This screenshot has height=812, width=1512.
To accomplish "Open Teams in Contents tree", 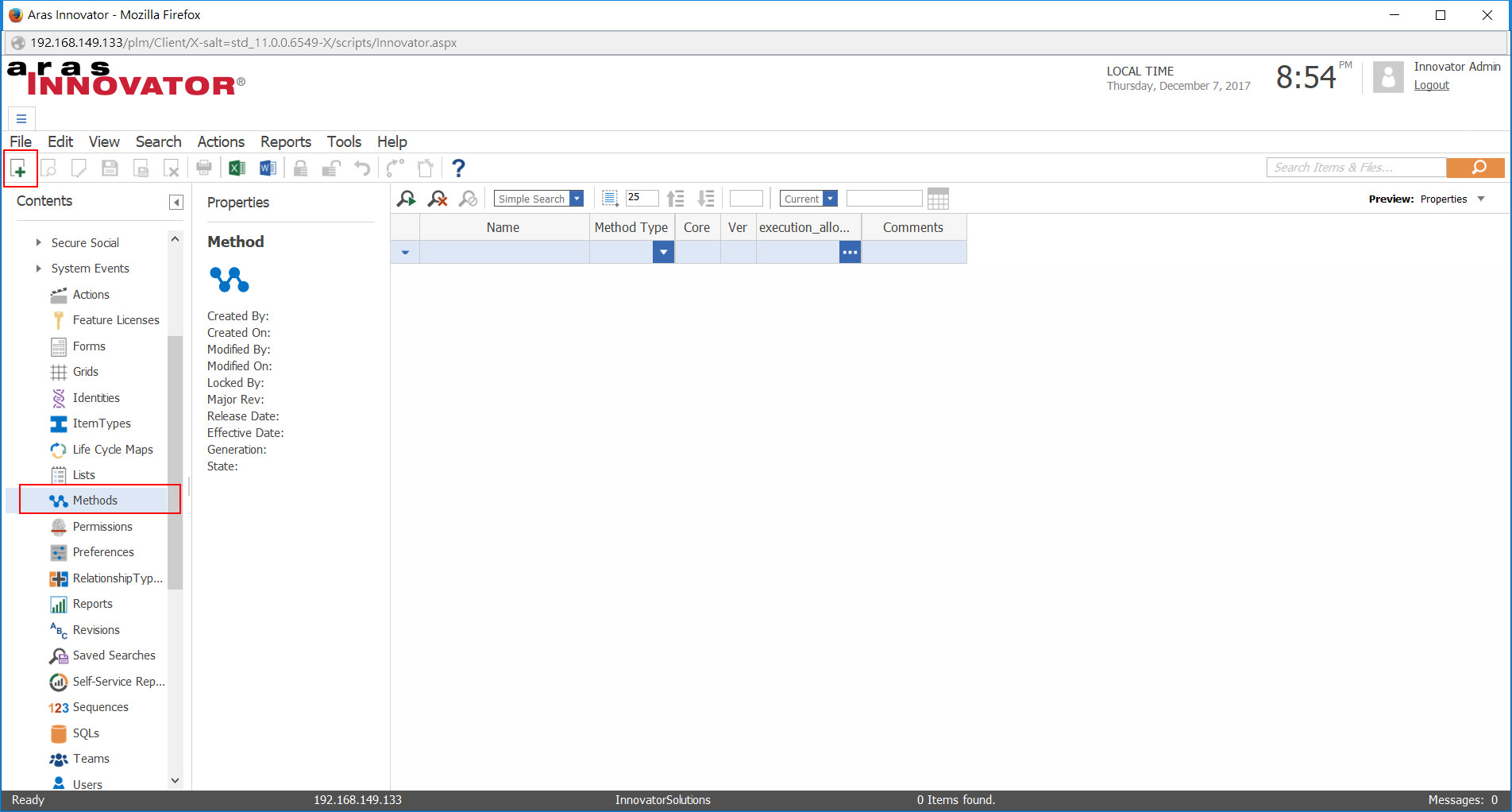I will pyautogui.click(x=91, y=759).
